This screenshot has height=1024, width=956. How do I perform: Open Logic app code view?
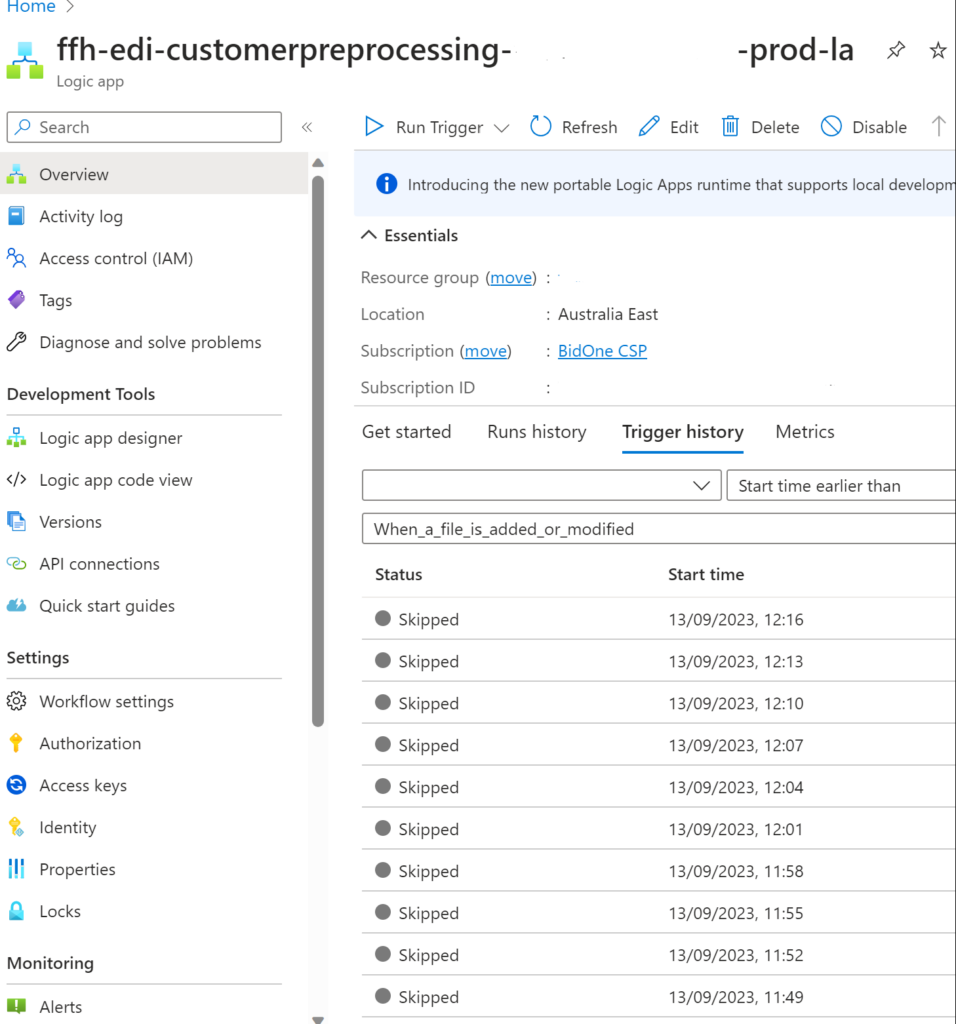click(116, 480)
